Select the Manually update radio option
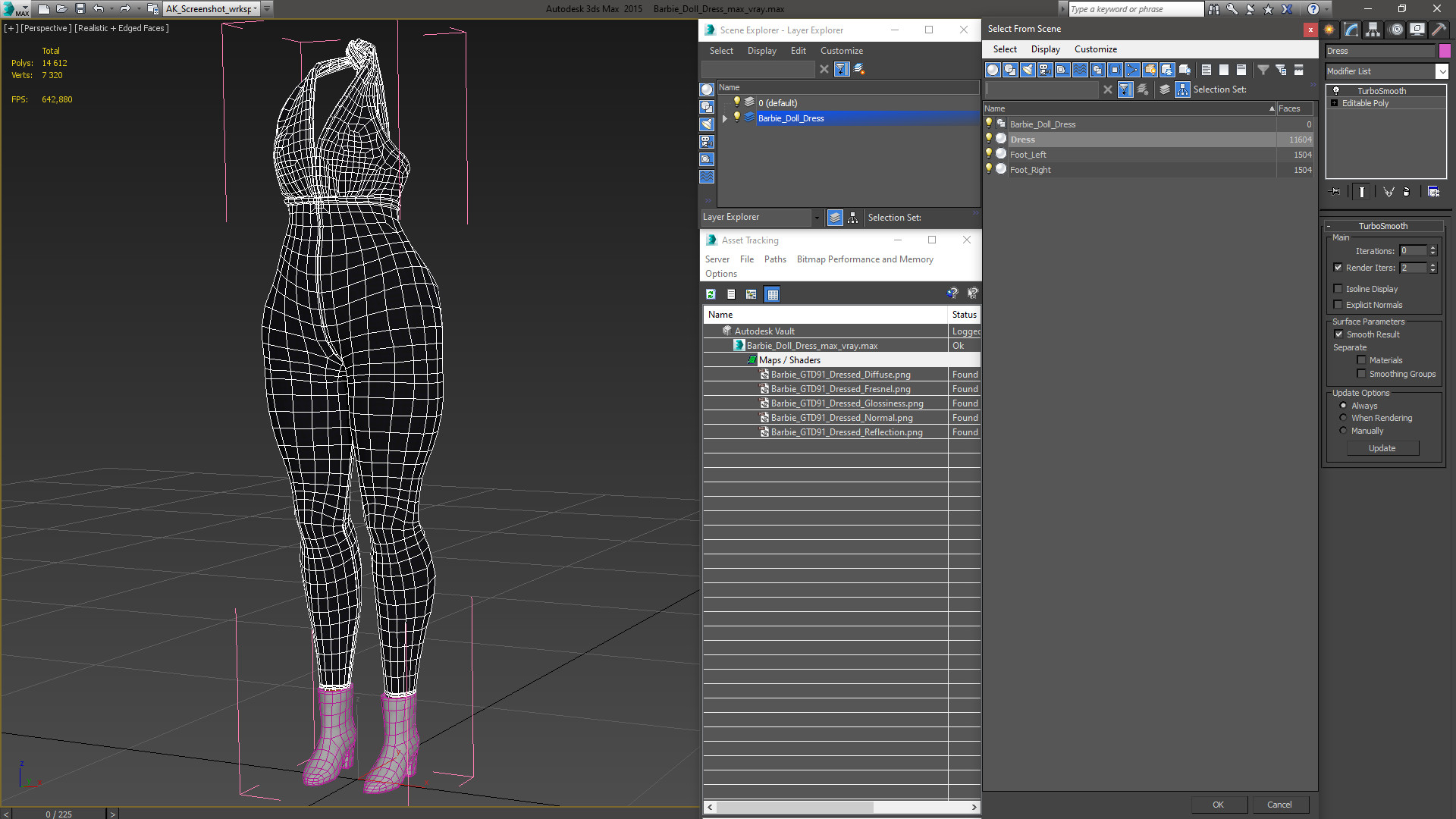The width and height of the screenshot is (1456, 819). (x=1343, y=431)
